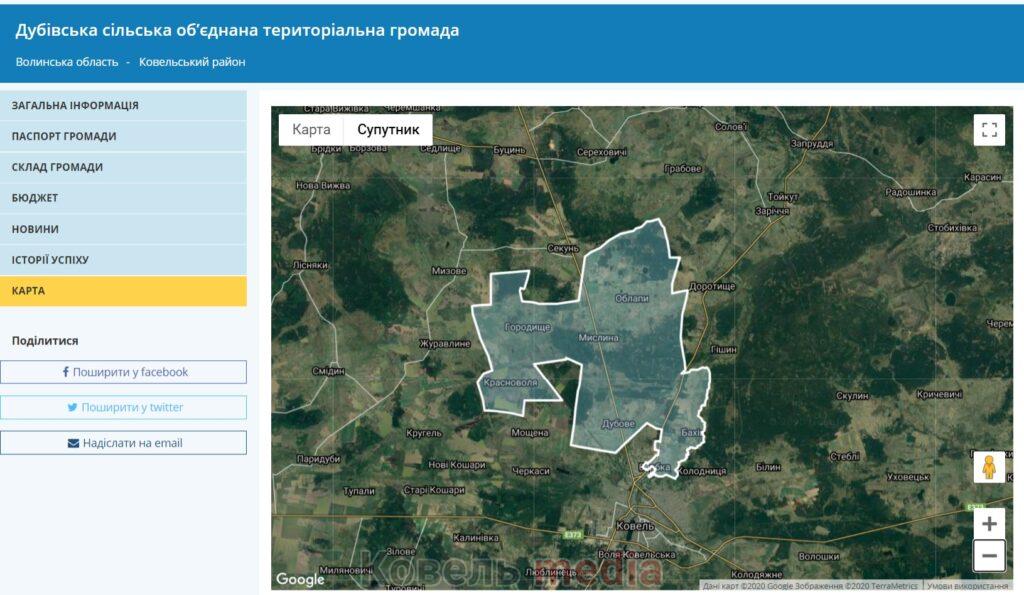This screenshot has height=595, width=1024.
Task: Switch map to Карта view
Action: [x=311, y=129]
